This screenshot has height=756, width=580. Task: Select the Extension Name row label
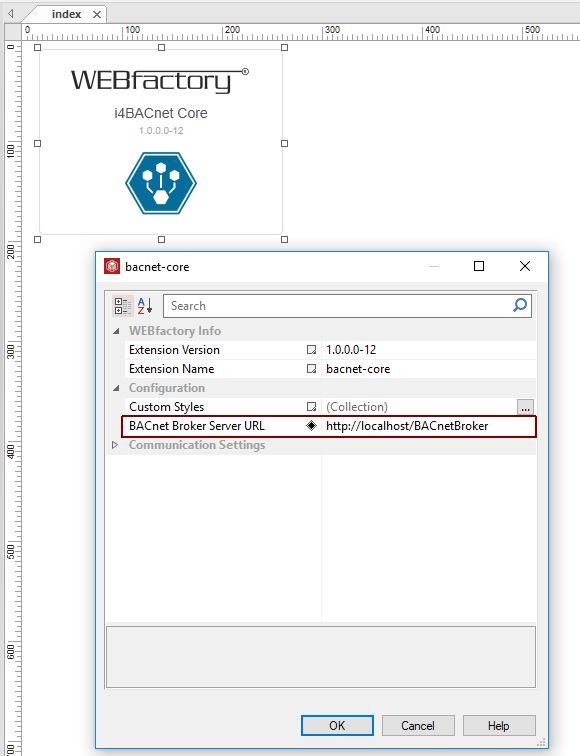[x=171, y=369]
